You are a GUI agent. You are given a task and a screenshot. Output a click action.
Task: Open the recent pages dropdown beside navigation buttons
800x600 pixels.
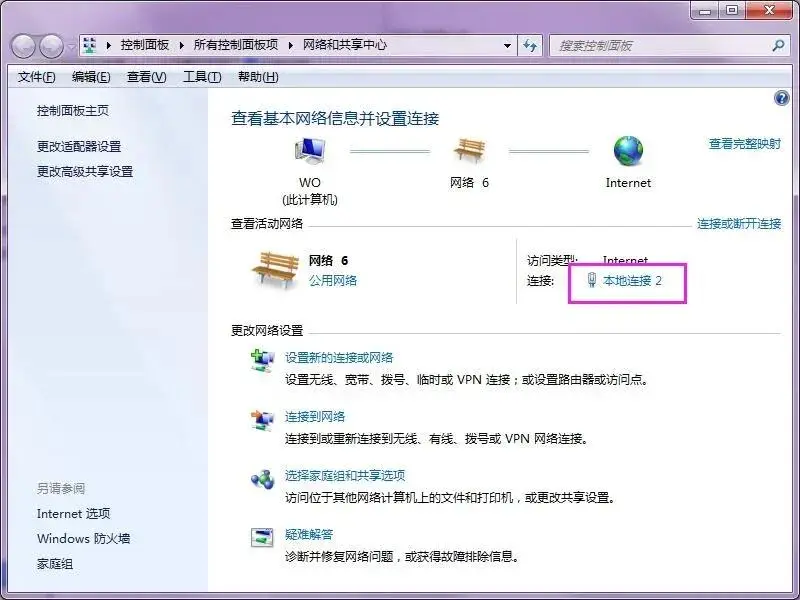(x=72, y=46)
